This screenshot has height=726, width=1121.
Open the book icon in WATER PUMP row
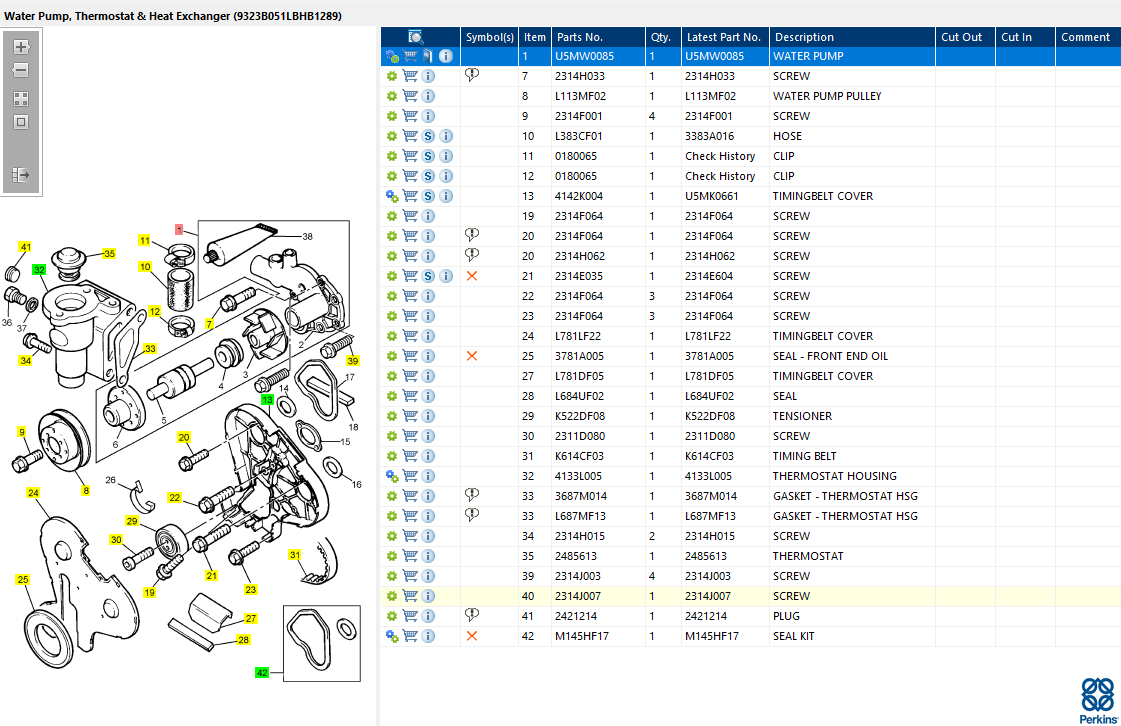[428, 56]
